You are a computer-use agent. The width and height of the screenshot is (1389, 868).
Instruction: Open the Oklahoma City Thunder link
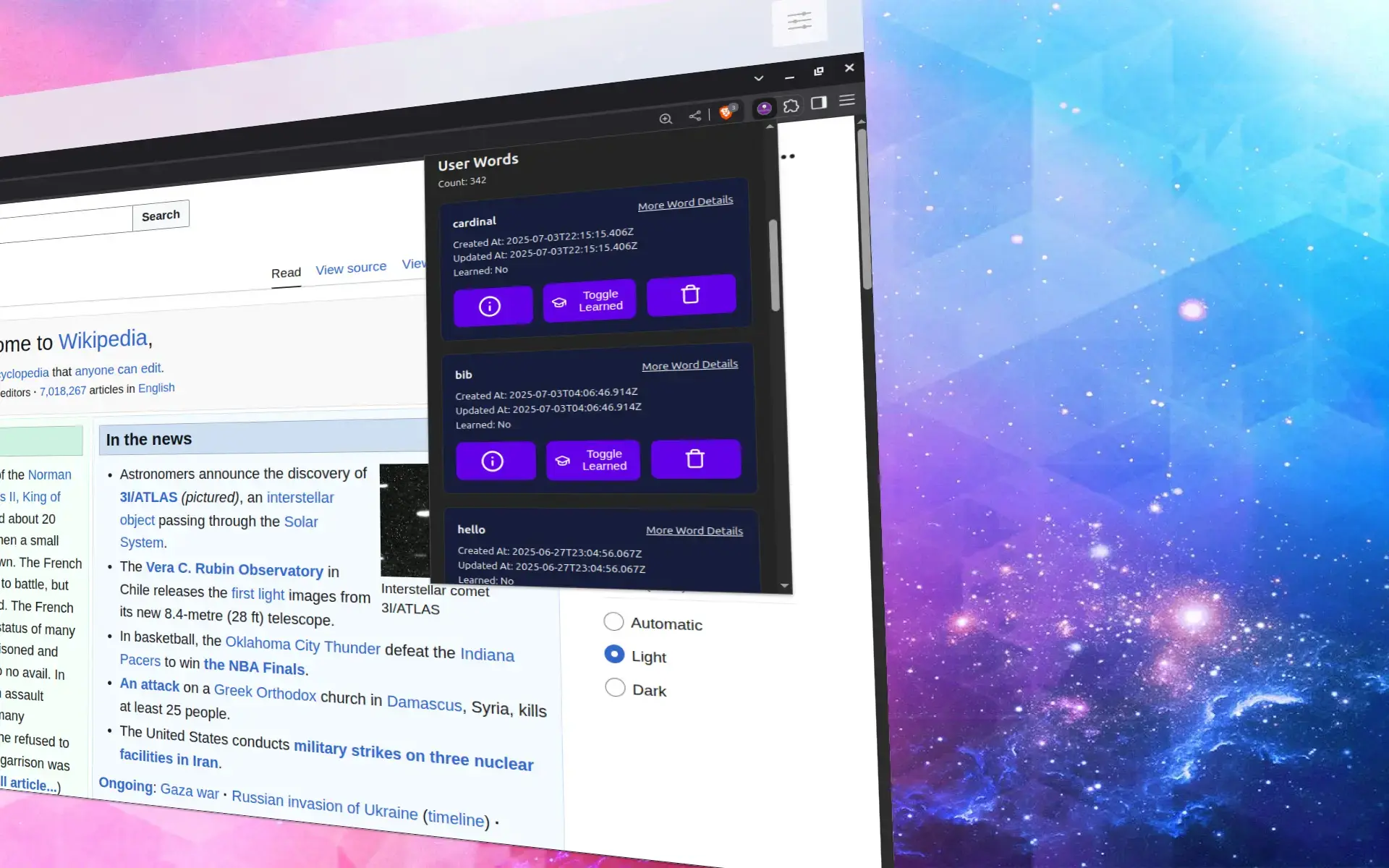[302, 644]
